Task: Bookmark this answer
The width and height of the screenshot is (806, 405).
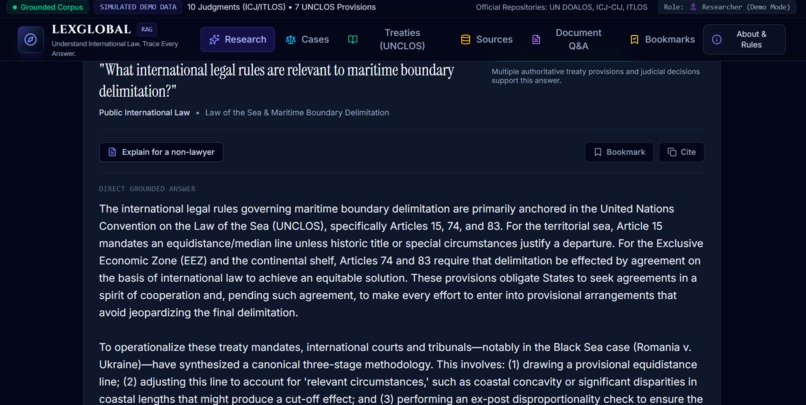Action: [619, 152]
